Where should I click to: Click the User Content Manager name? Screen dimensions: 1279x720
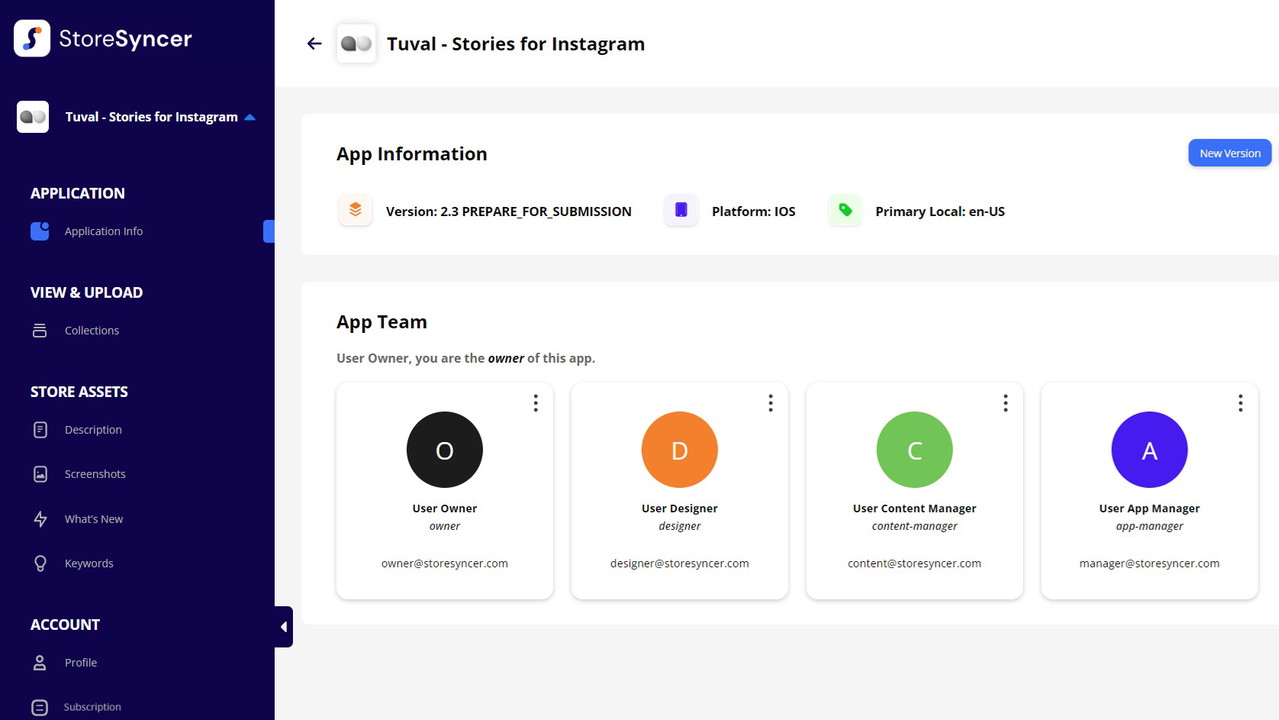tap(915, 508)
